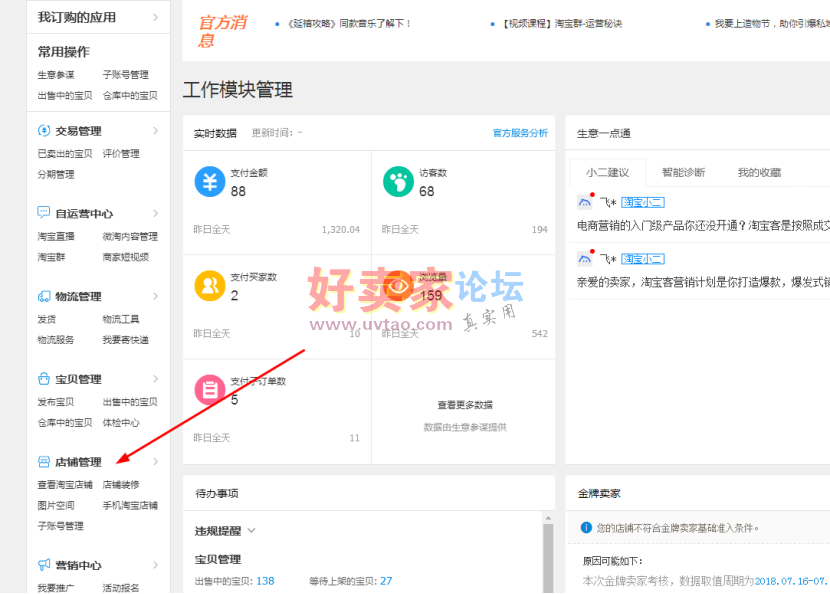Click the 物流管理 truck icon
The height and width of the screenshot is (594, 830).
44,297
